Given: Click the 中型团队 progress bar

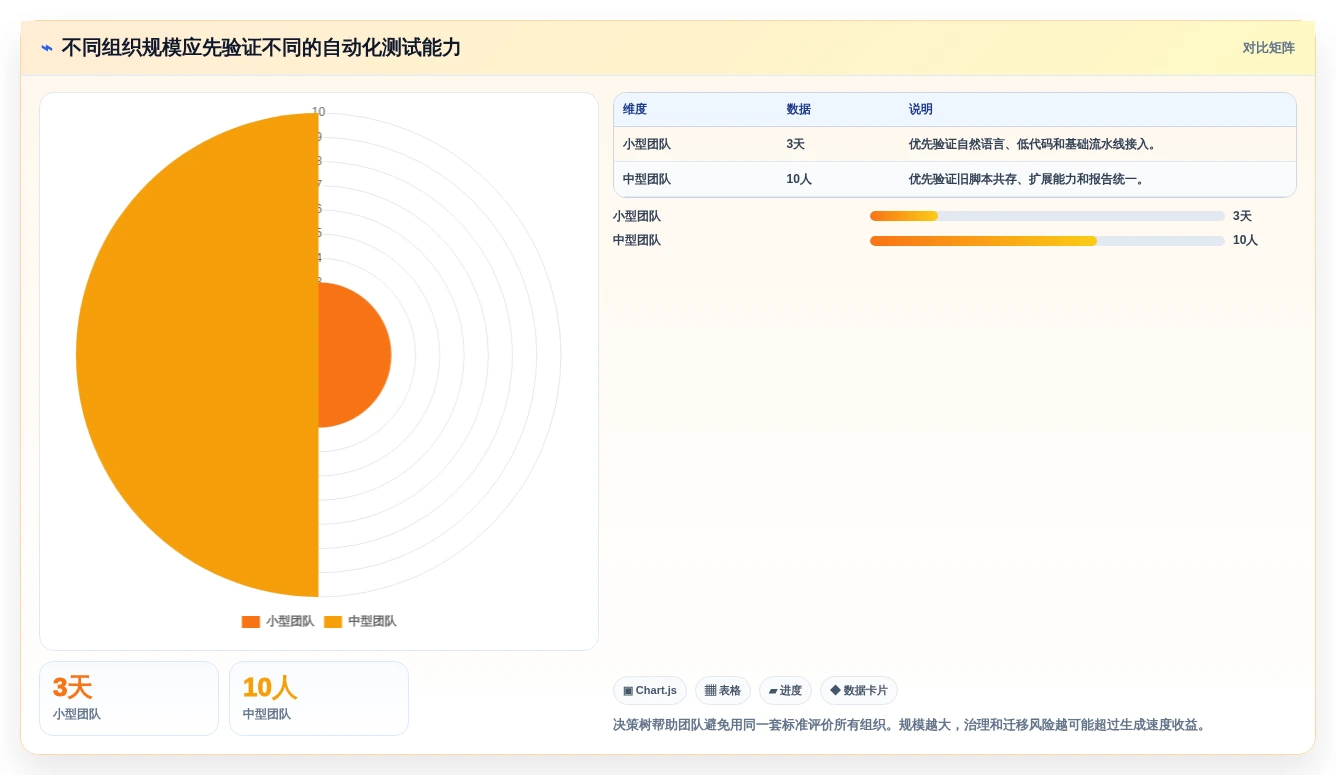Looking at the screenshot, I should point(1047,240).
